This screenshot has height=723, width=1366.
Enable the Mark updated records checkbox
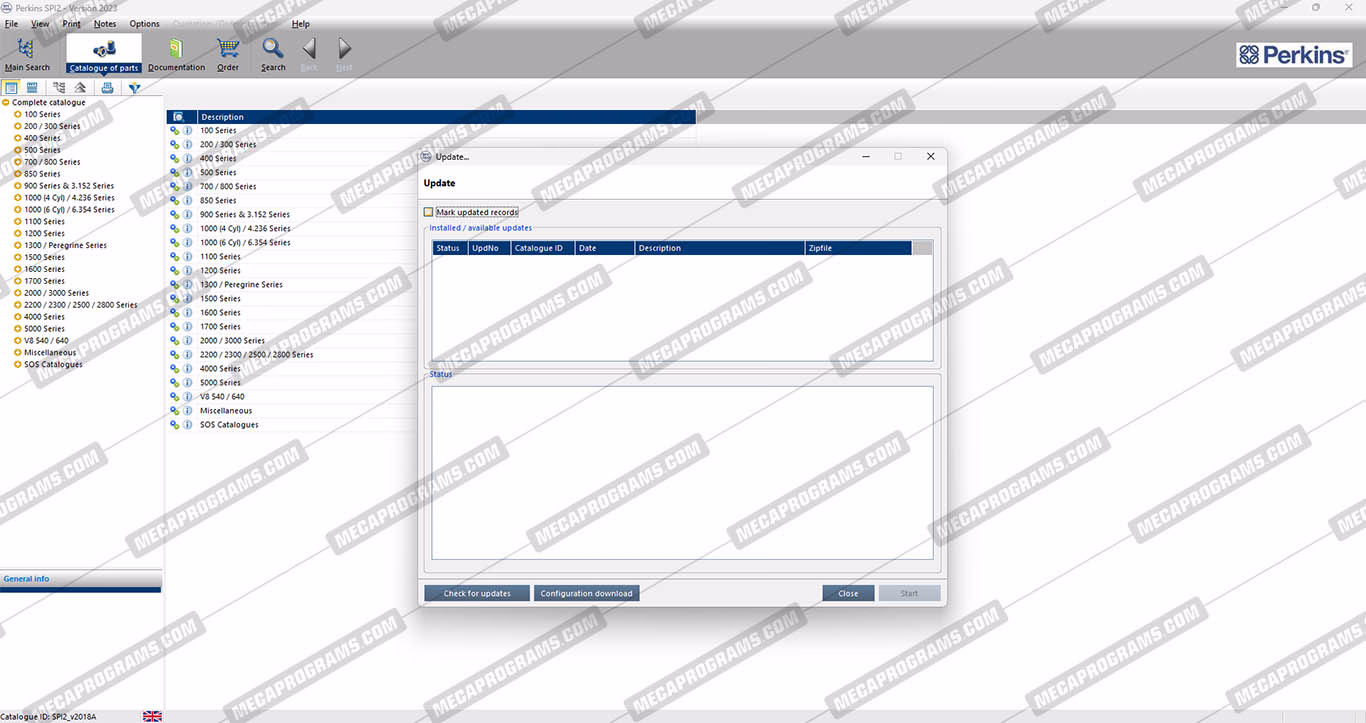pos(429,212)
